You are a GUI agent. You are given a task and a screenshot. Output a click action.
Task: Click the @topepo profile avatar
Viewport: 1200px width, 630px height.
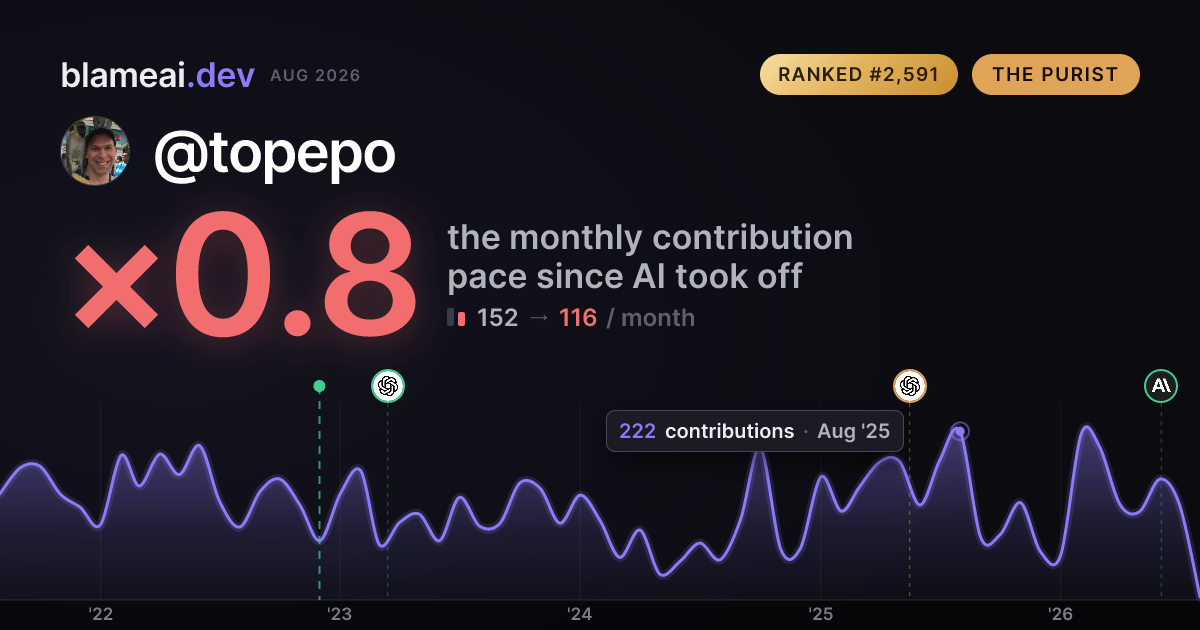(95, 151)
